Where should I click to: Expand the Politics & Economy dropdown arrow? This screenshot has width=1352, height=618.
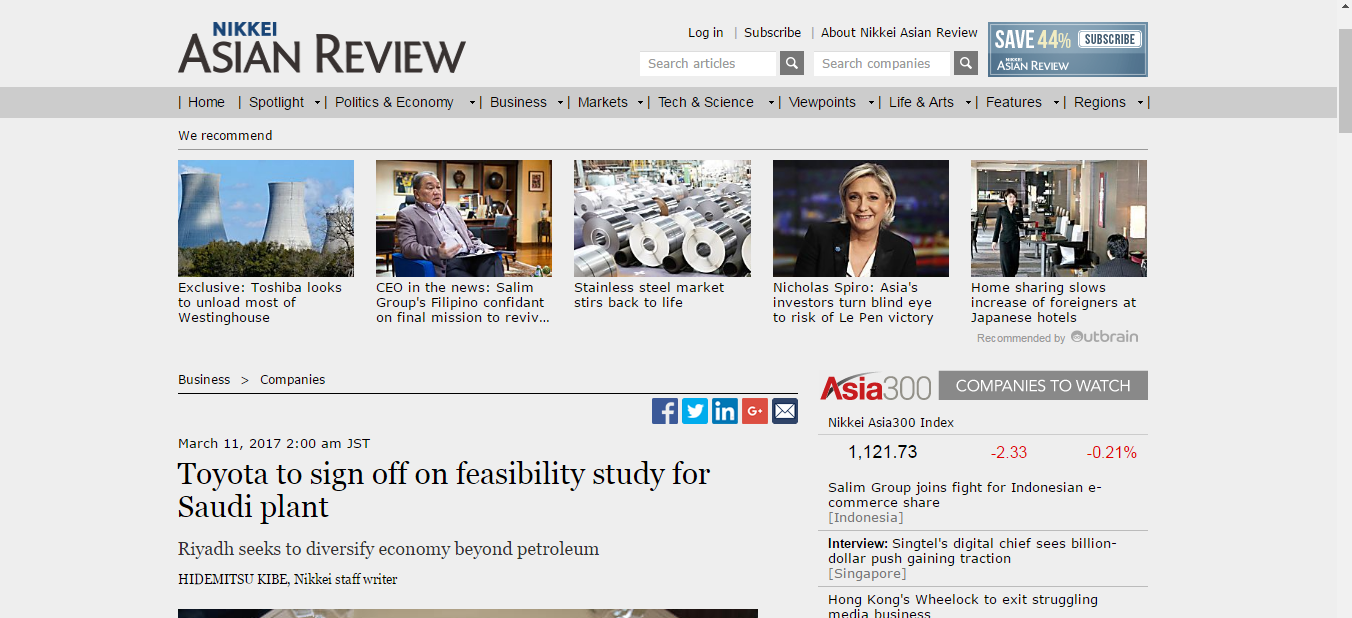tap(472, 103)
